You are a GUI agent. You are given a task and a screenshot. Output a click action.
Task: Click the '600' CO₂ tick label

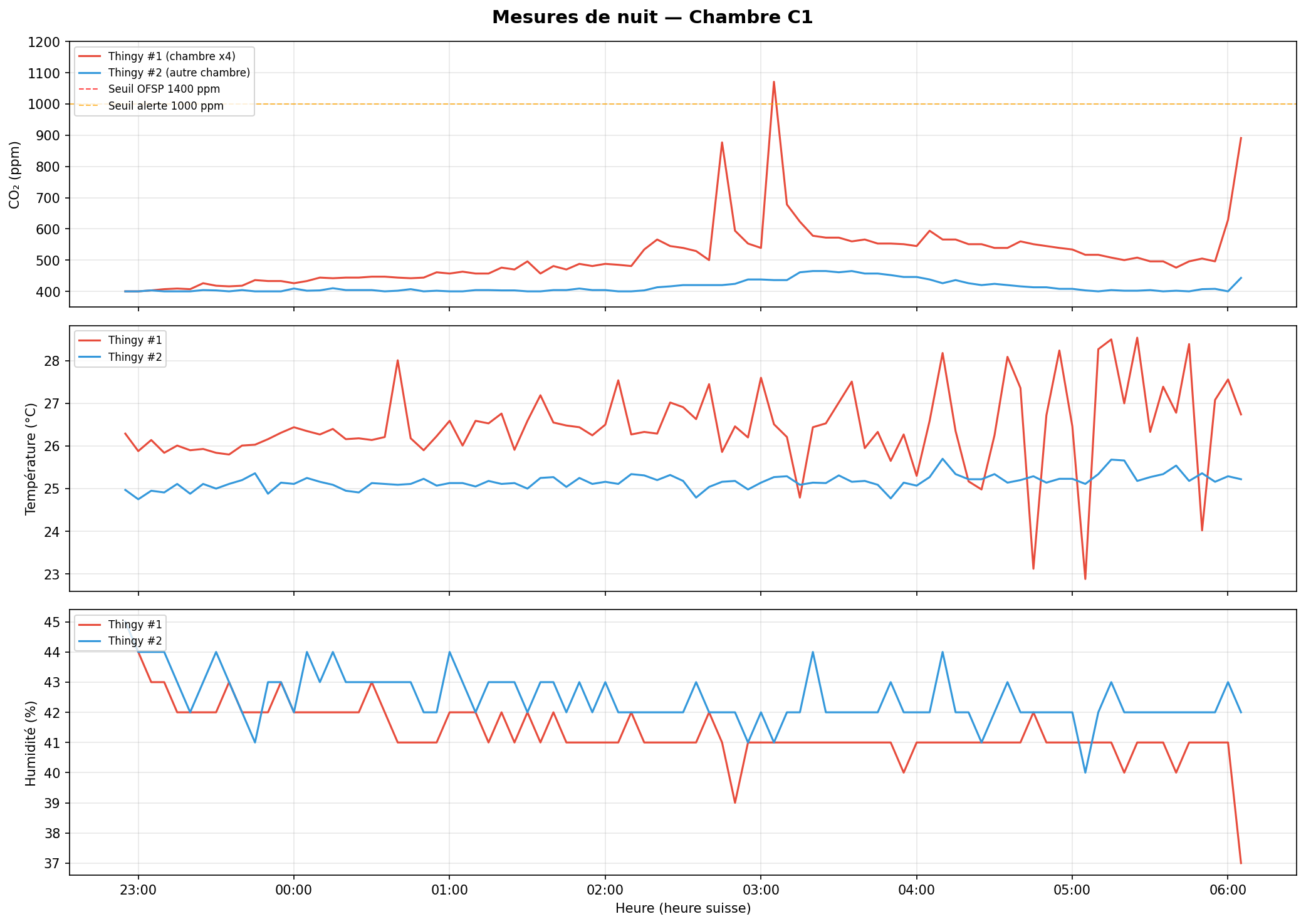pyautogui.click(x=48, y=229)
